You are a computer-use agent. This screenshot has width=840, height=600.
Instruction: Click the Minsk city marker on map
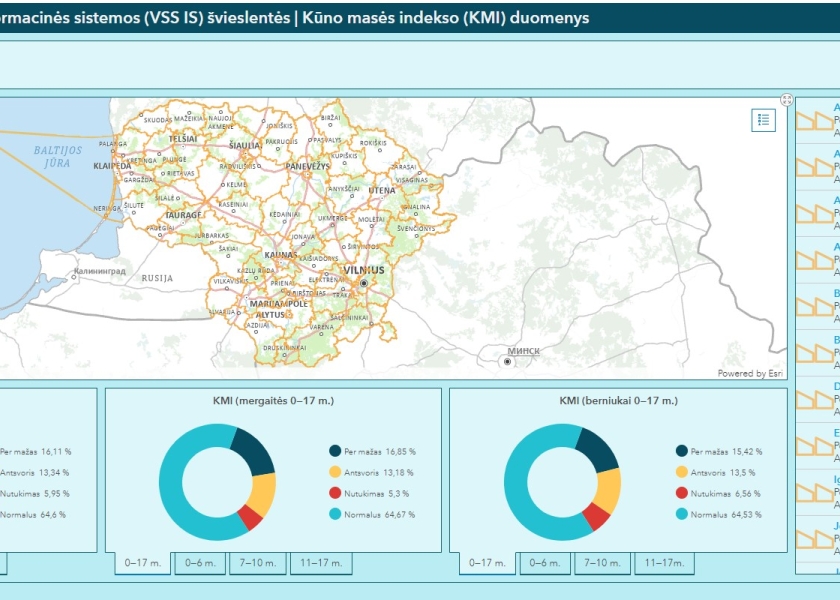coord(507,362)
